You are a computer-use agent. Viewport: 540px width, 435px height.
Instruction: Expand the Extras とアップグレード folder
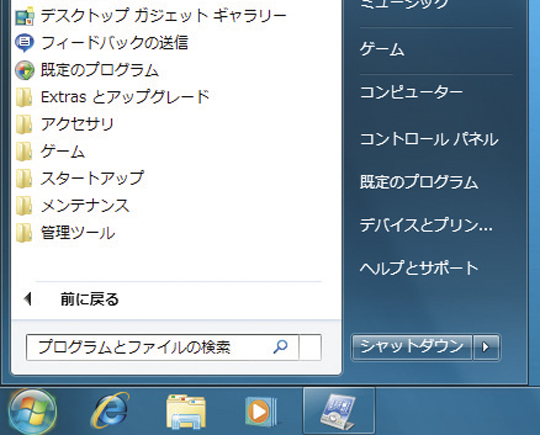point(113,97)
